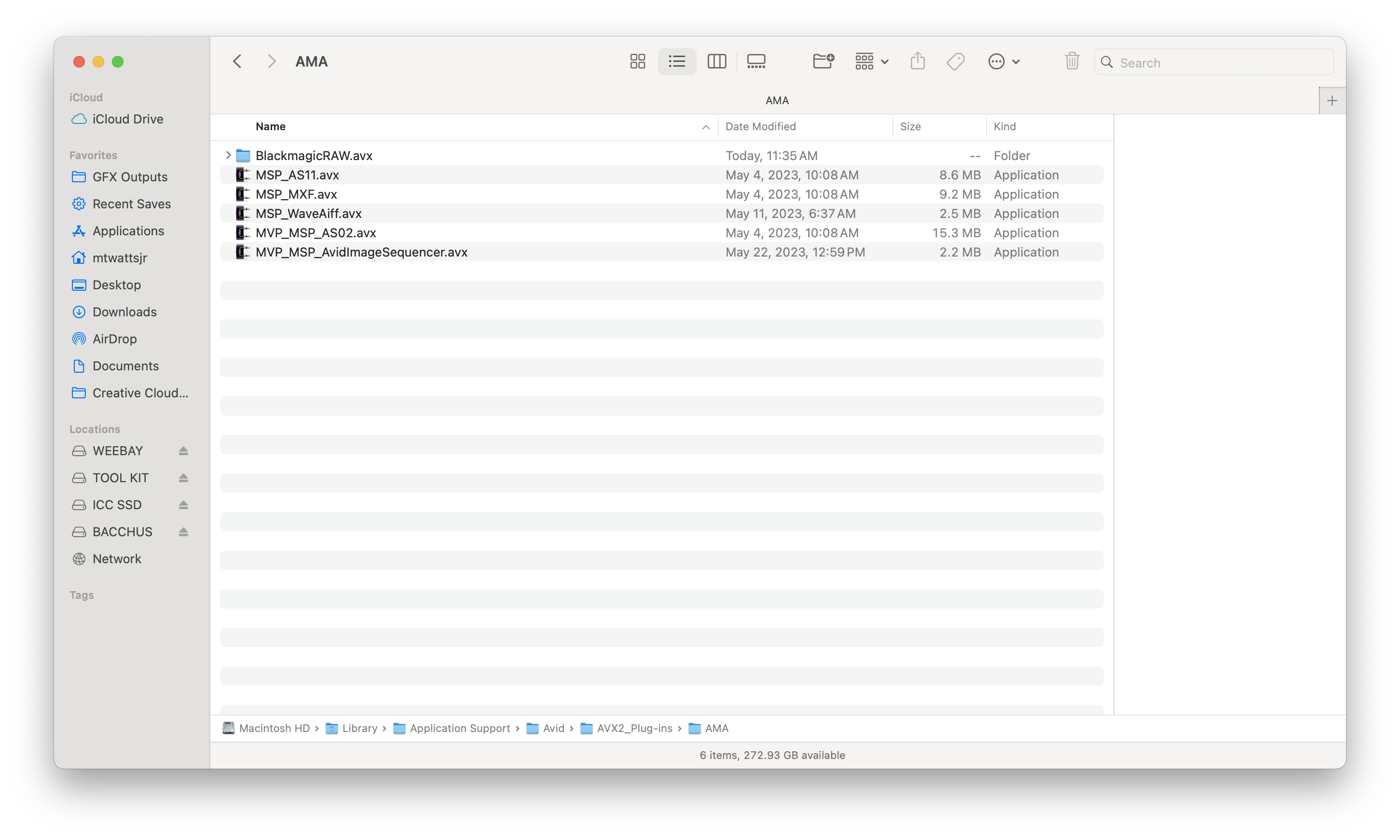Viewport: 1400px width, 840px height.
Task: Sort by Kind column header
Action: click(1004, 126)
